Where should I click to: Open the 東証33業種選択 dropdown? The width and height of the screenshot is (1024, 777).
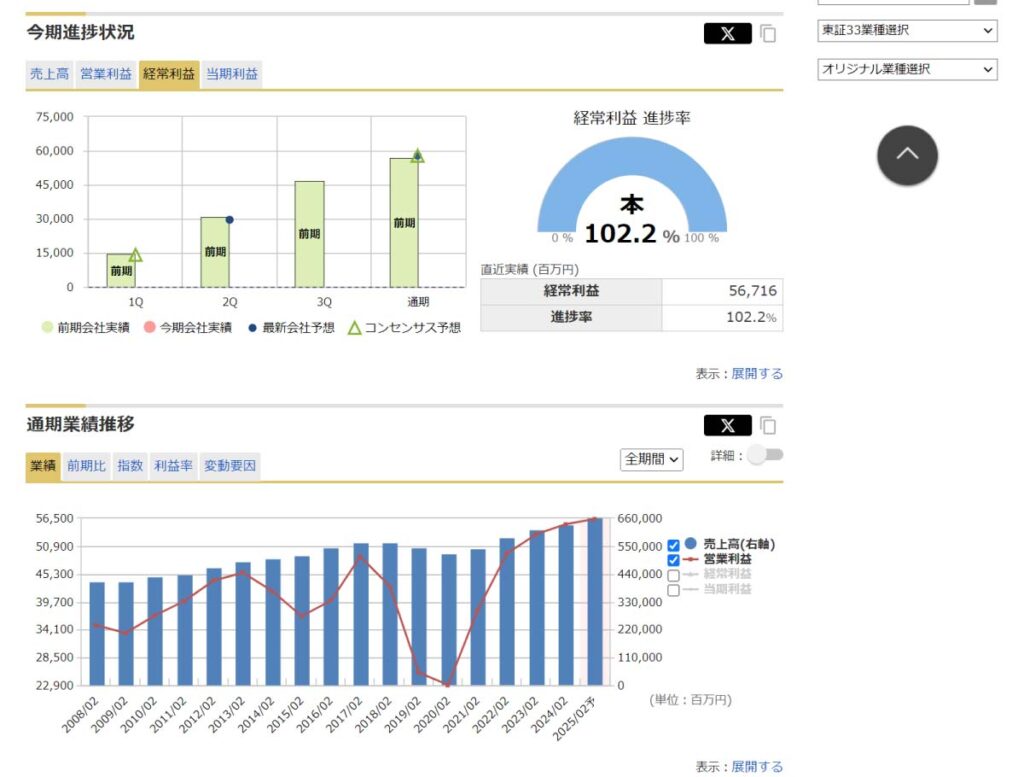907,30
